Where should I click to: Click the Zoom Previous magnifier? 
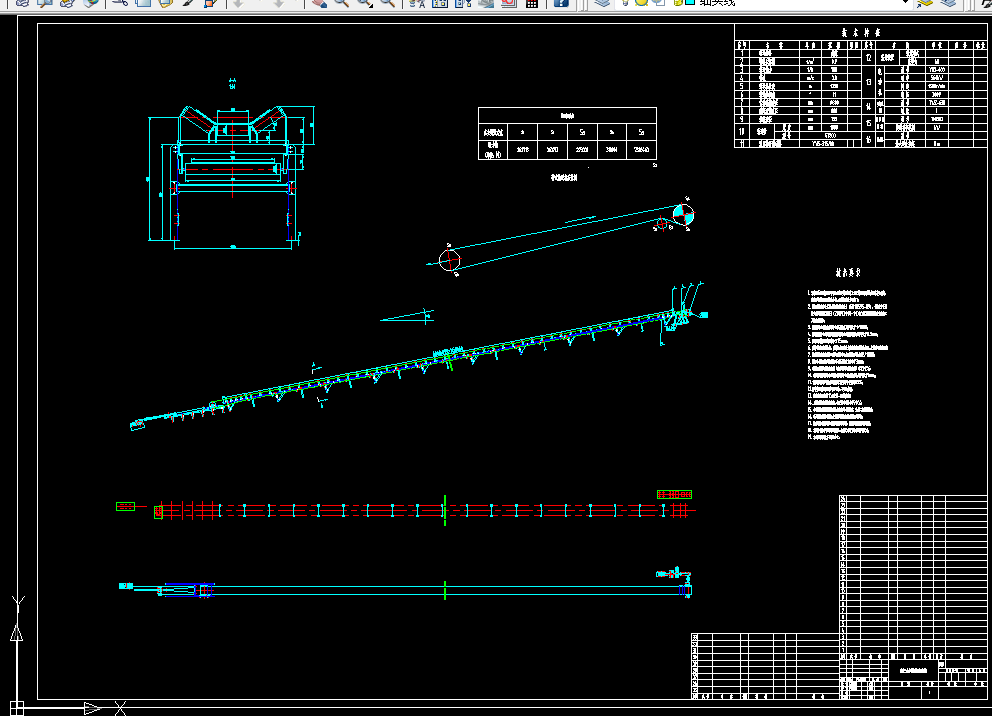click(388, 2)
